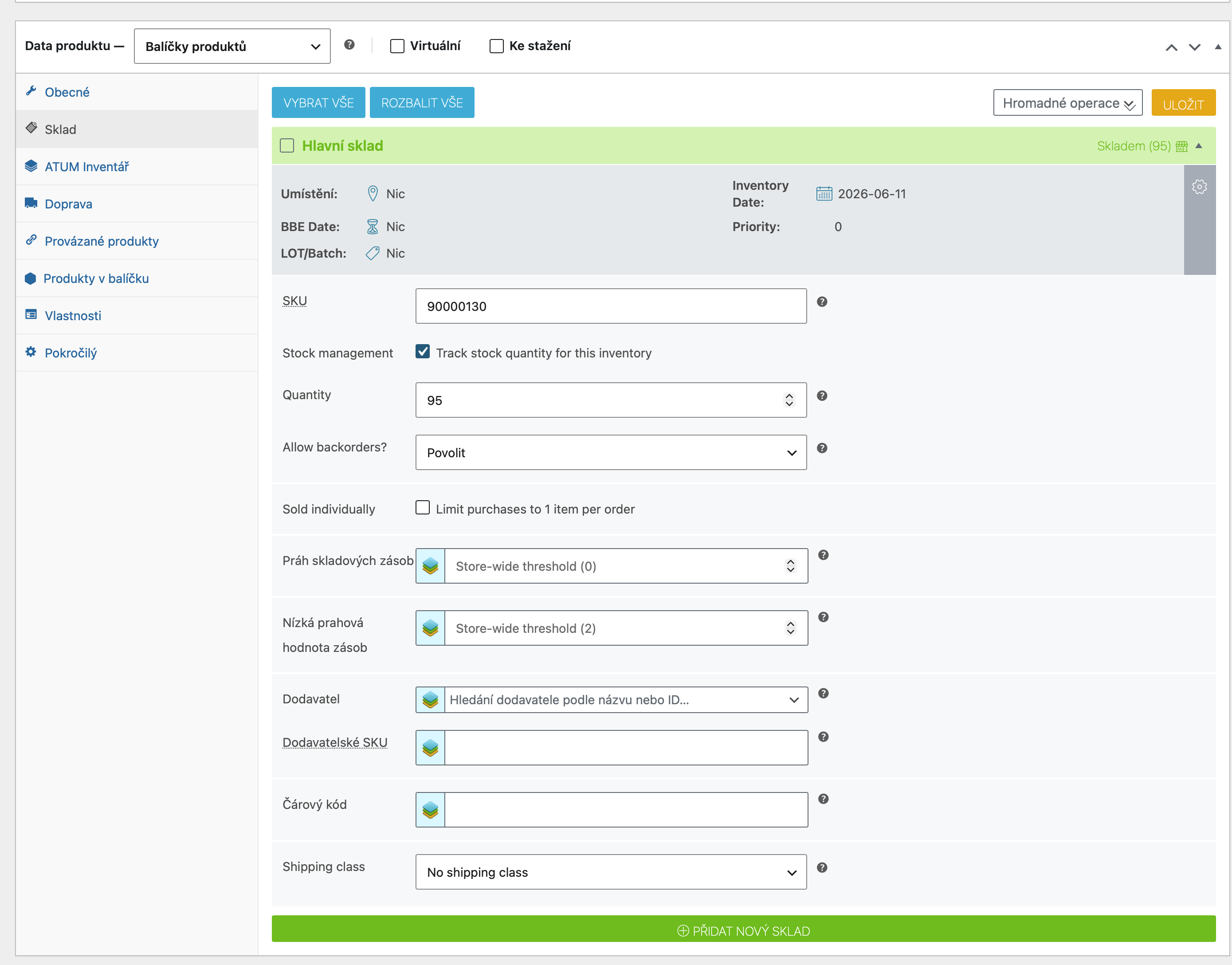This screenshot has width=1232, height=965.
Task: Open the Allow backorders Povolit dropdown
Action: point(611,452)
